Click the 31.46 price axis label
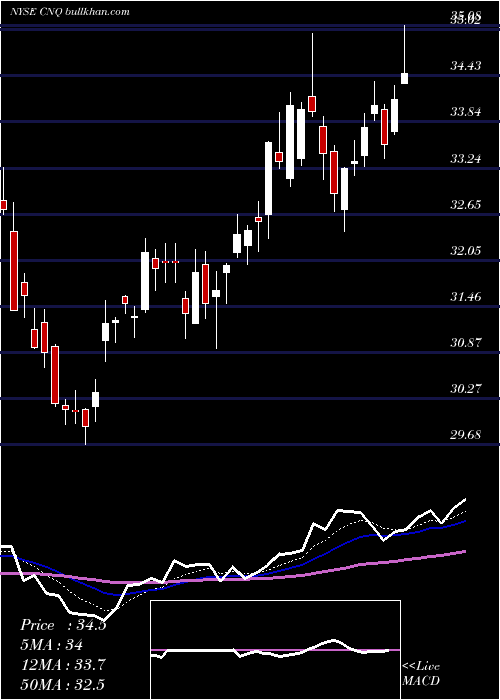 click(x=466, y=297)
